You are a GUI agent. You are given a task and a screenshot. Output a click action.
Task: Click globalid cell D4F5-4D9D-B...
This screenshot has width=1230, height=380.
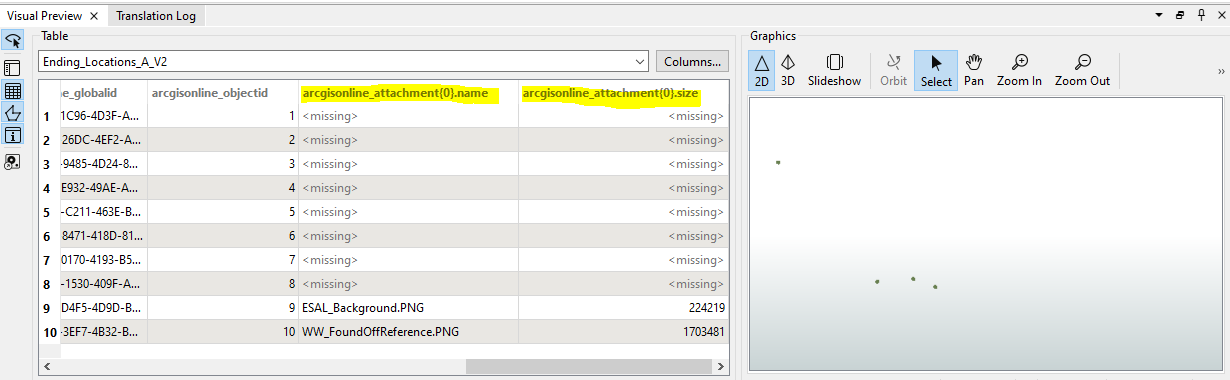[x=104, y=308]
